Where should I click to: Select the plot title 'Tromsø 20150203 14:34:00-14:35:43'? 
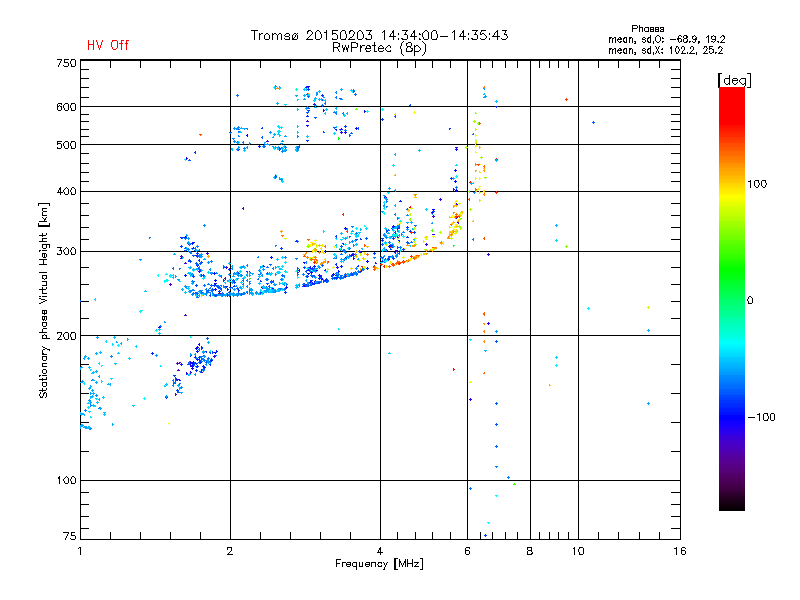[x=379, y=35]
